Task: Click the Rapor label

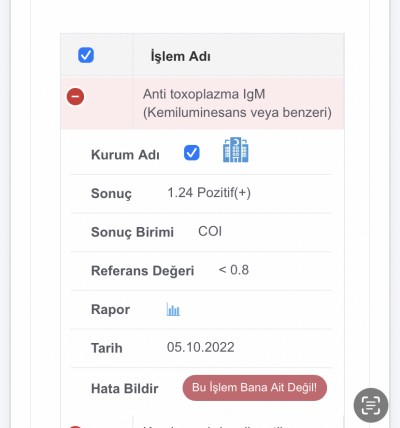Action: (x=110, y=310)
